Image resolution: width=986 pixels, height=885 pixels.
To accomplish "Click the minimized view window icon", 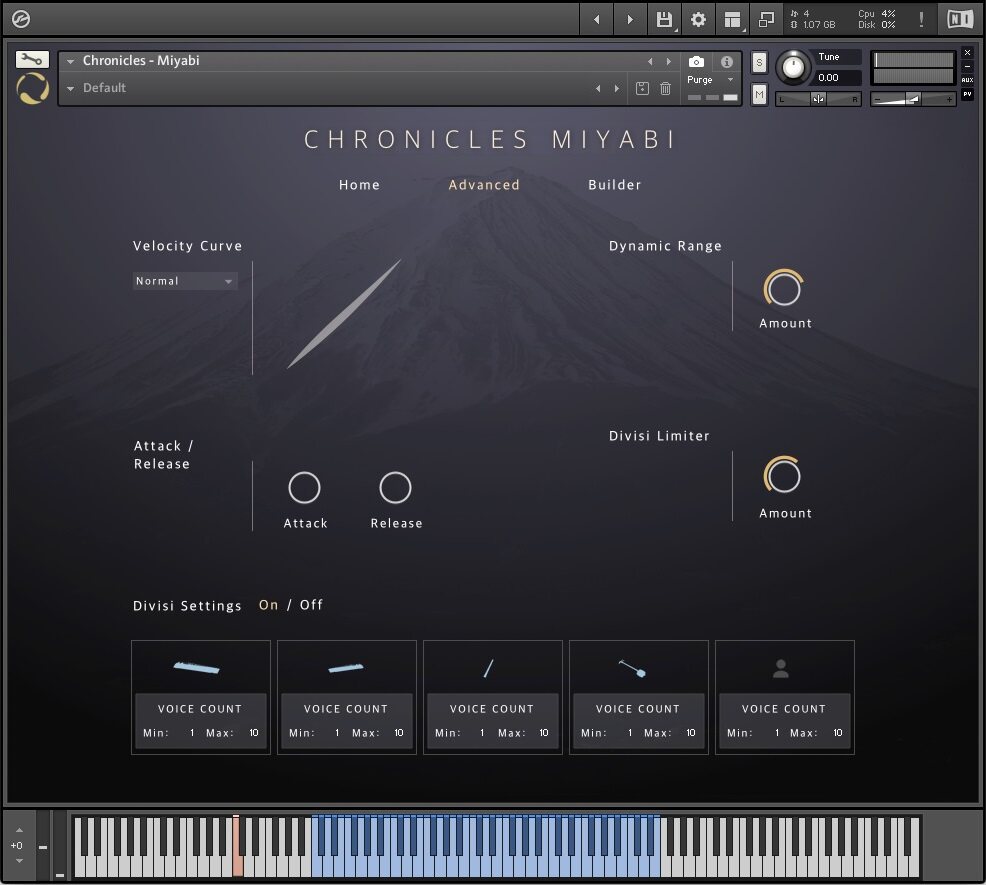I will (766, 19).
